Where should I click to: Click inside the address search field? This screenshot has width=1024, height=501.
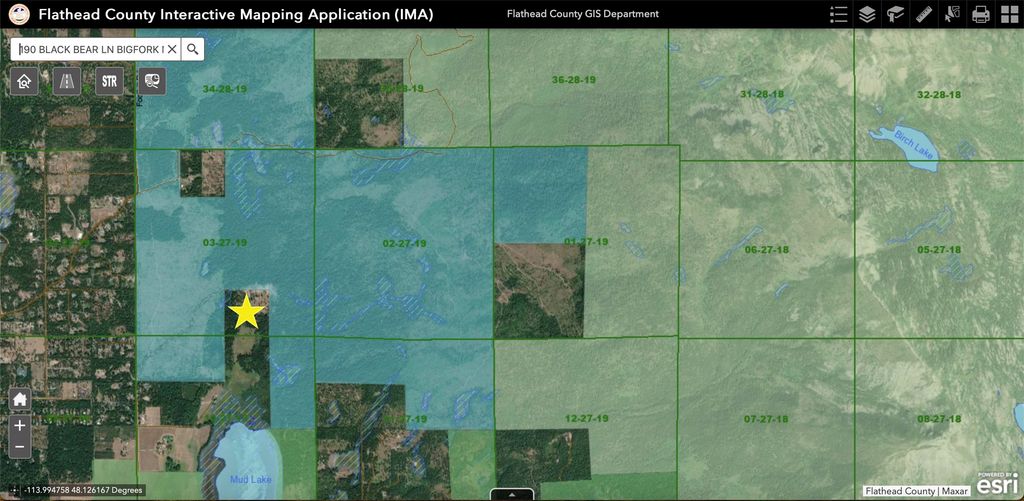tap(88, 49)
